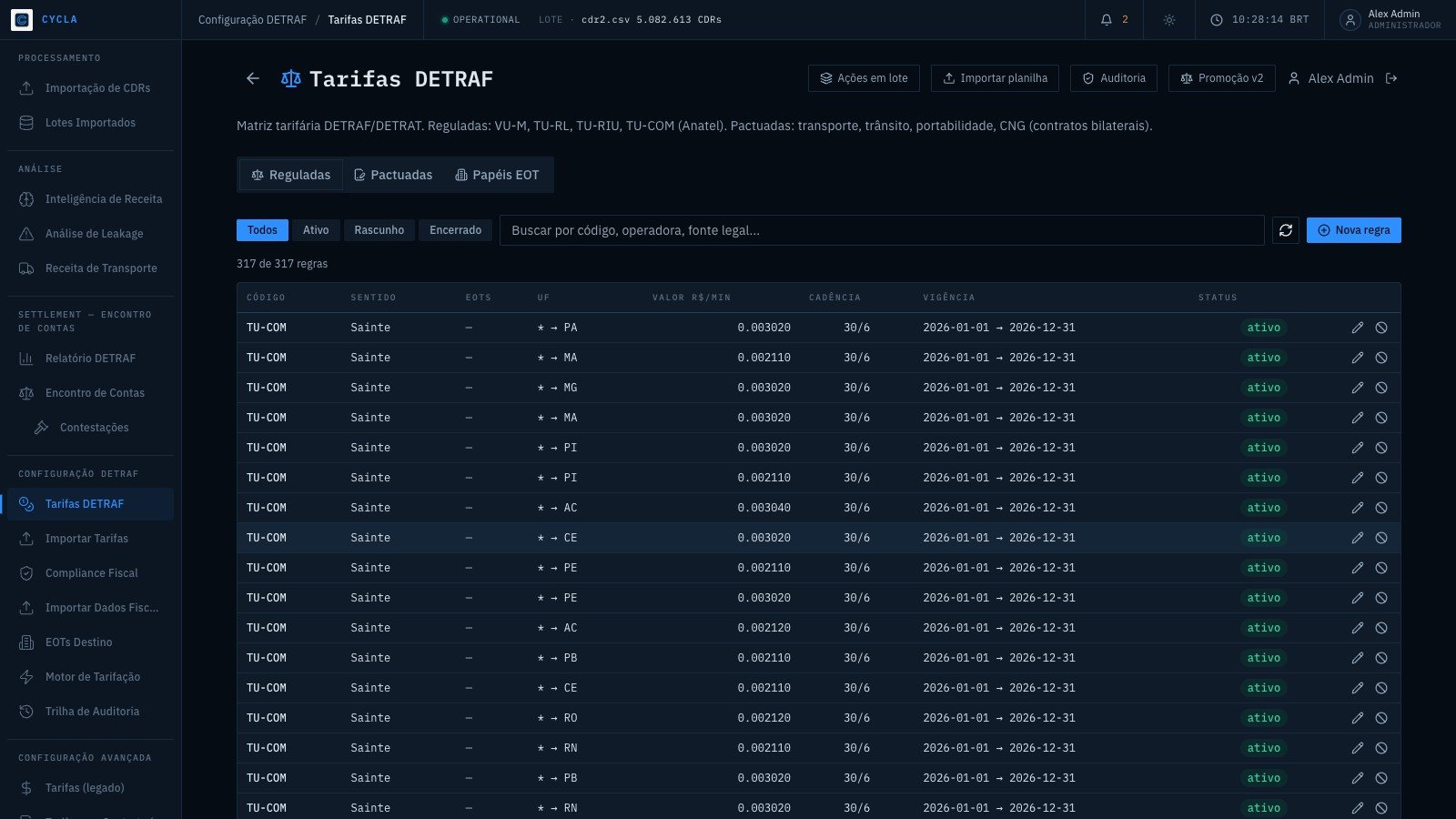Edit the PE 0.003020 rule
Image resolution: width=1456 pixels, height=819 pixels.
(x=1358, y=598)
